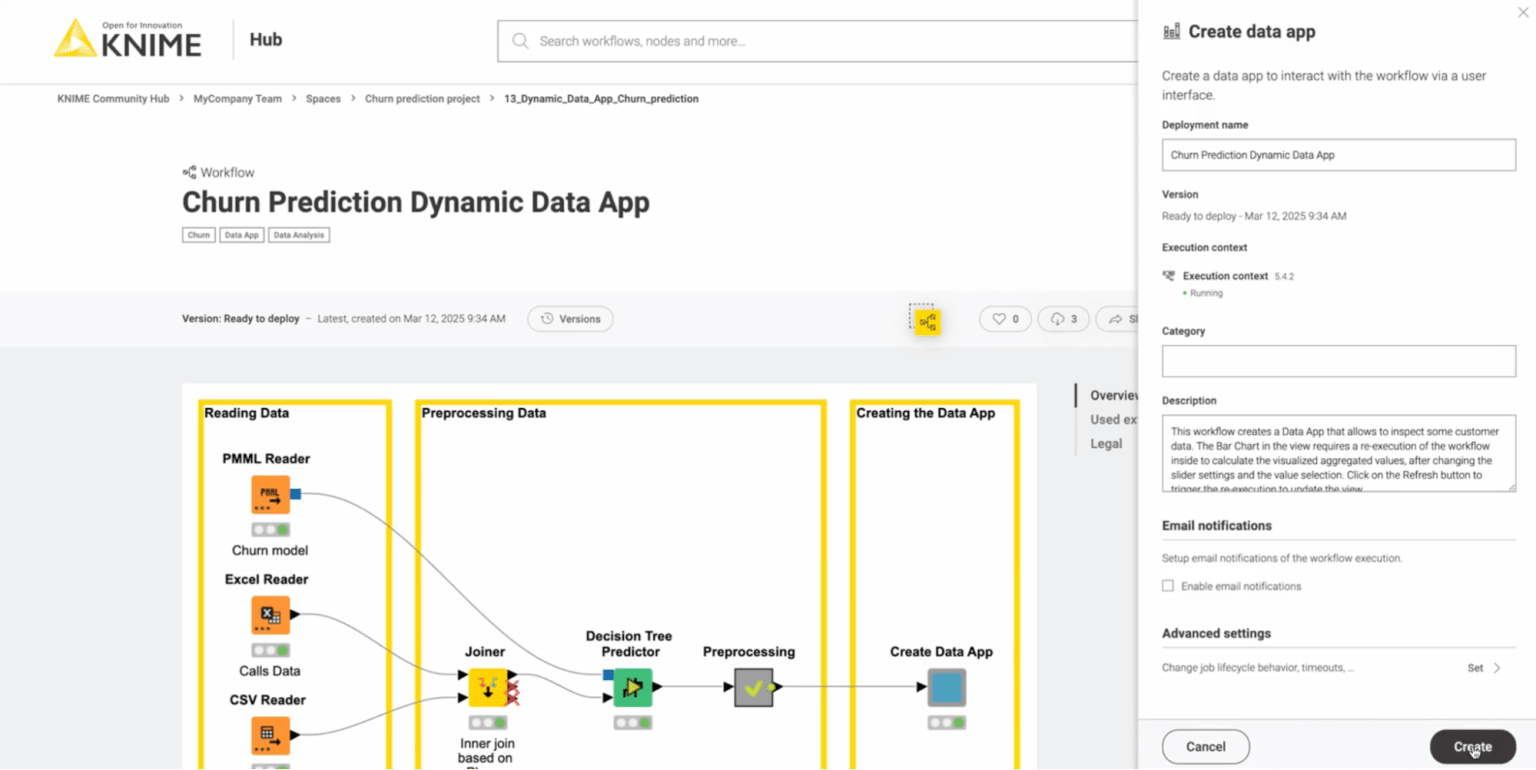Close the Create data app panel
This screenshot has height=770, width=1536.
coord(1523,12)
